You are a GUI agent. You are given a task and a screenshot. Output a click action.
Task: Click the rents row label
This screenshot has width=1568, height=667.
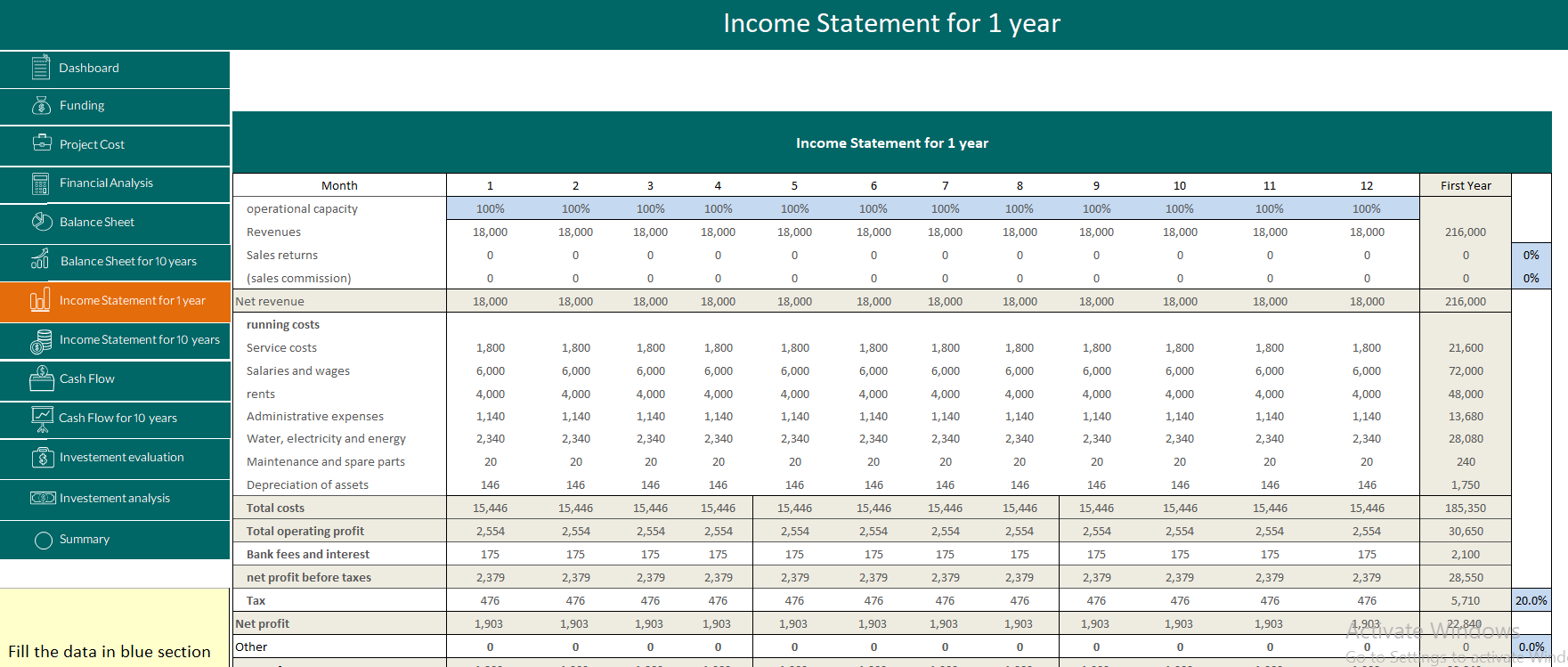pos(261,394)
